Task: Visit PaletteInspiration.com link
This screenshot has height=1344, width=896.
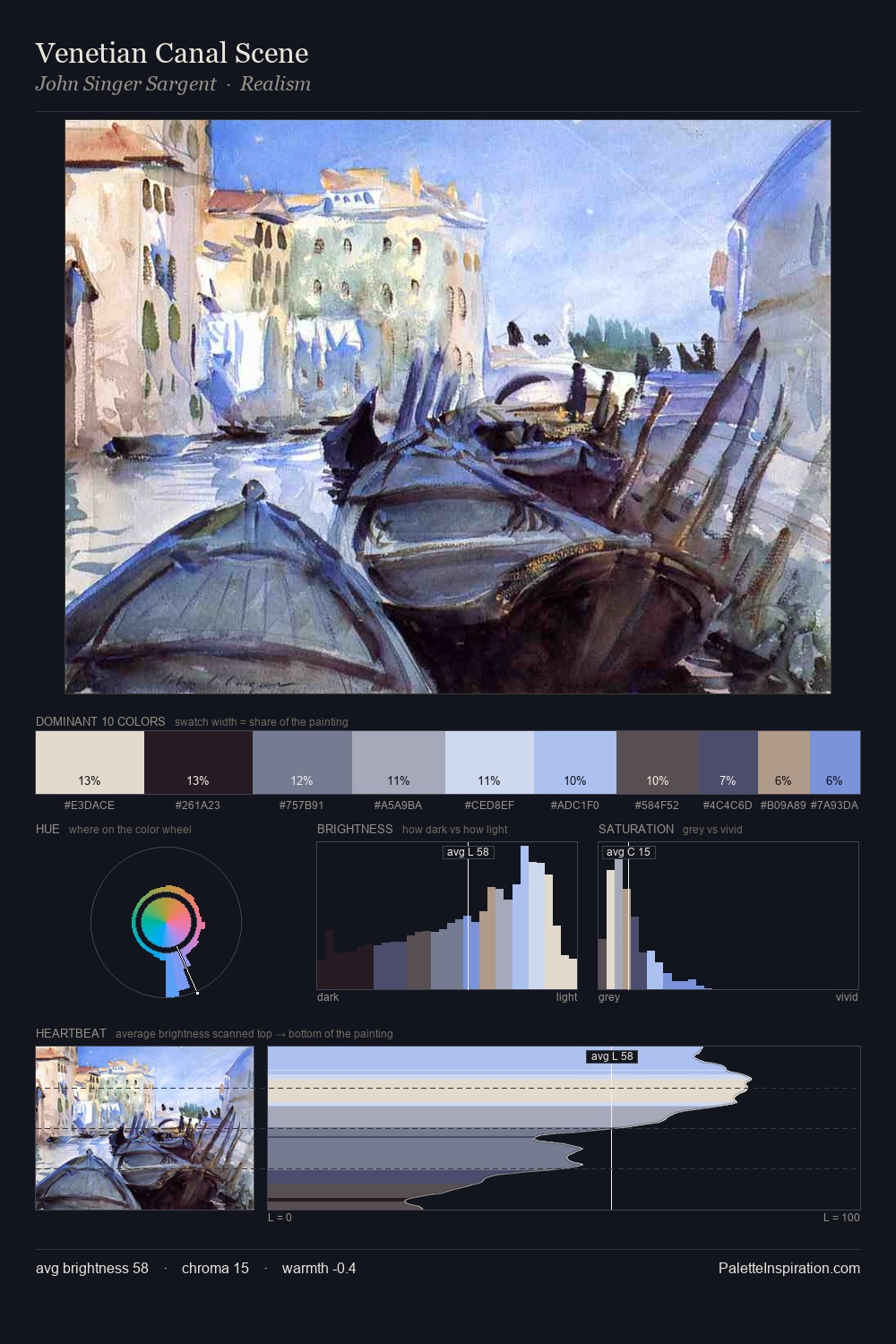Action: pos(789,1268)
